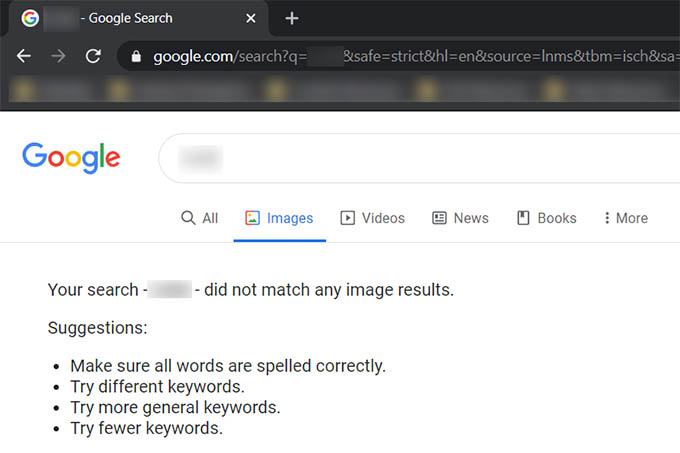Switch to the All results tab
The image size is (680, 453).
[199, 218]
